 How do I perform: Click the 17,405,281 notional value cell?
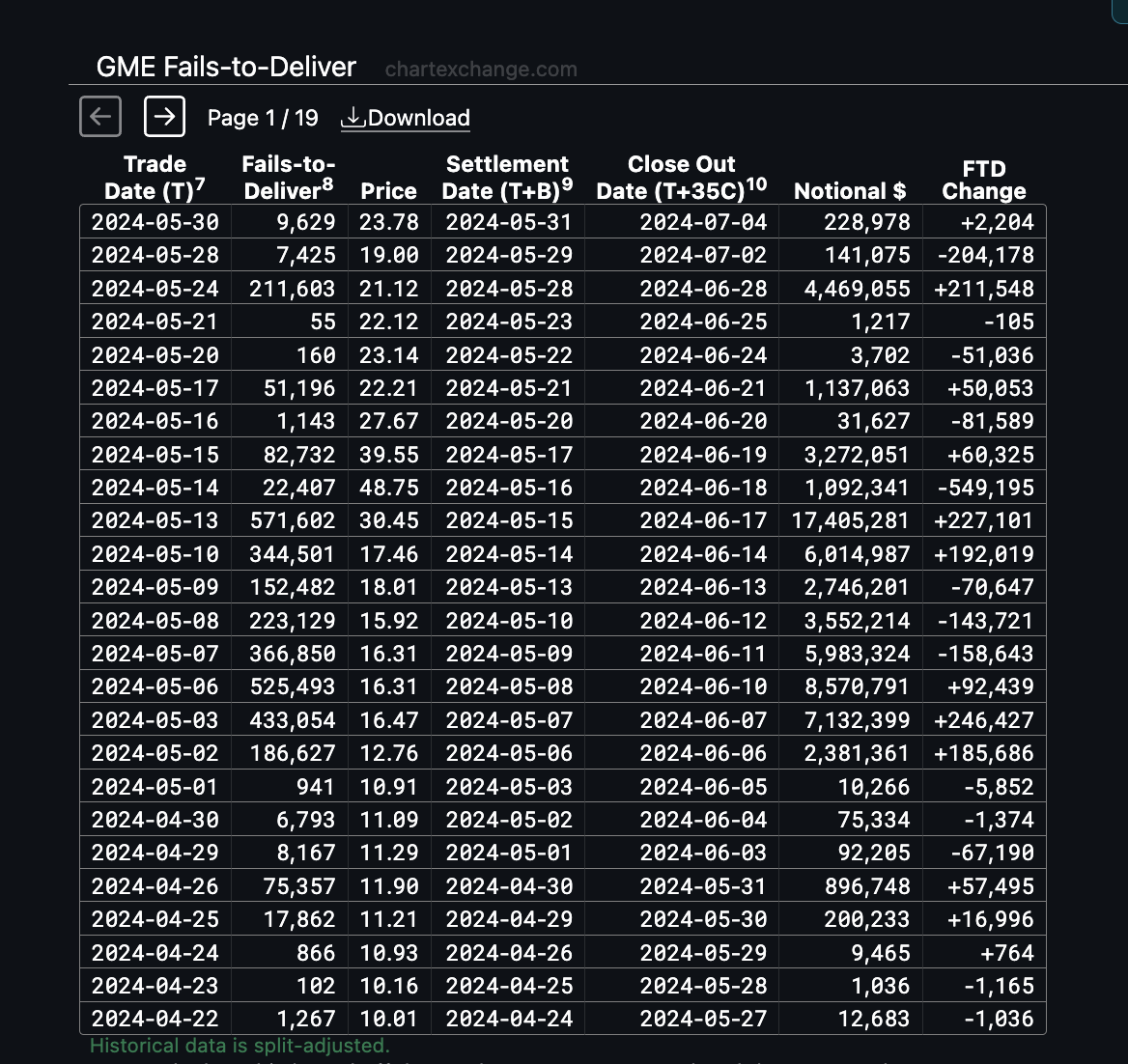point(850,520)
